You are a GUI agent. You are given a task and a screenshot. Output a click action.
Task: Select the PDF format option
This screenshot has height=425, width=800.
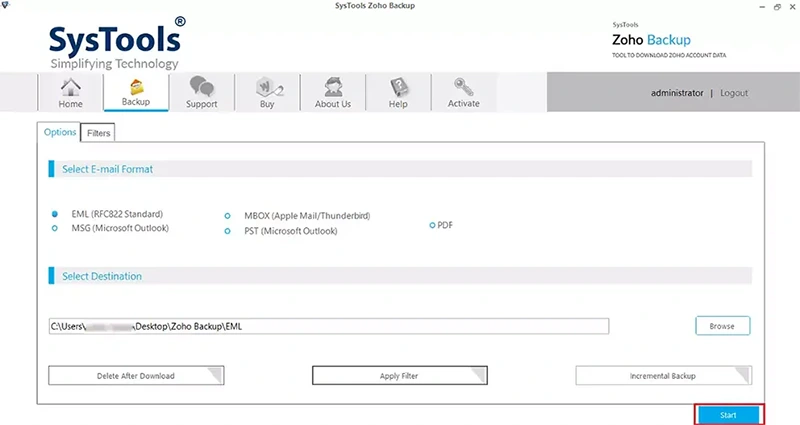pos(432,225)
